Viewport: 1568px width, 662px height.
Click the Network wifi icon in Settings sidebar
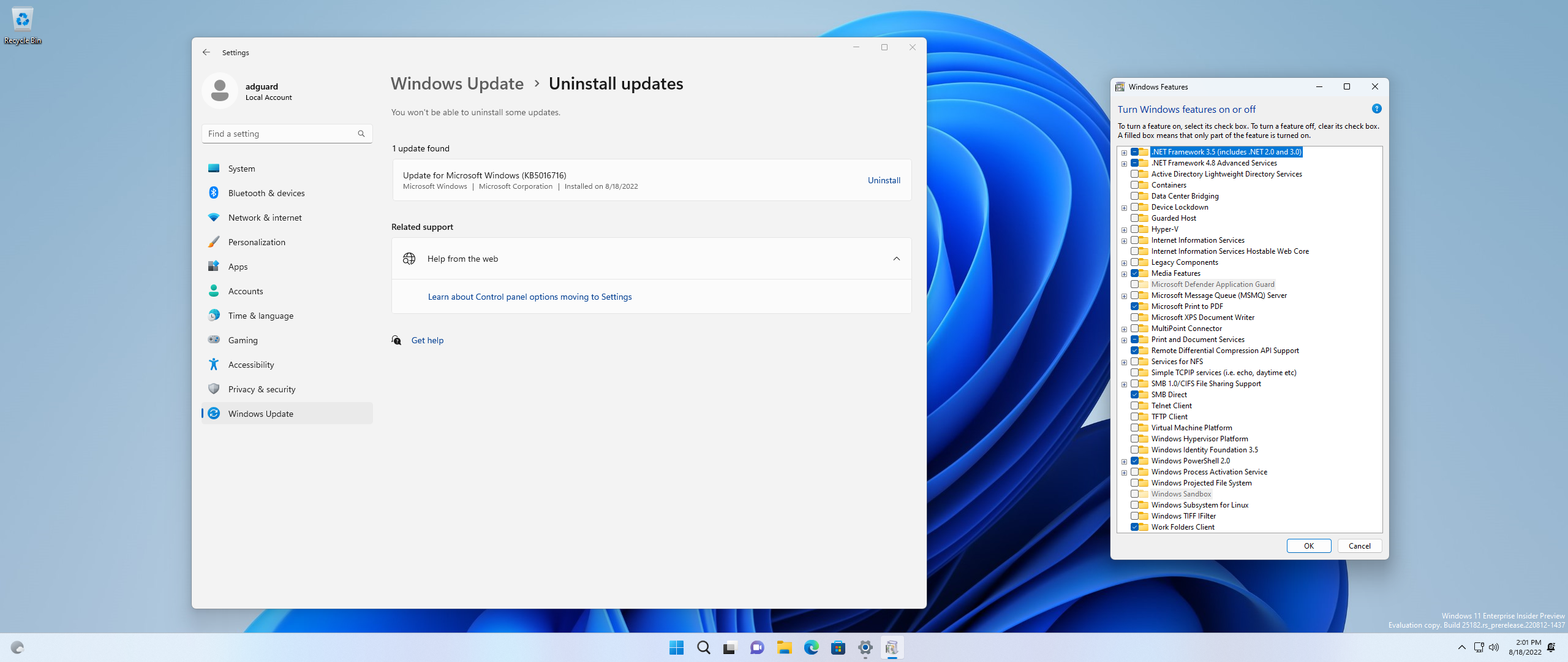214,218
